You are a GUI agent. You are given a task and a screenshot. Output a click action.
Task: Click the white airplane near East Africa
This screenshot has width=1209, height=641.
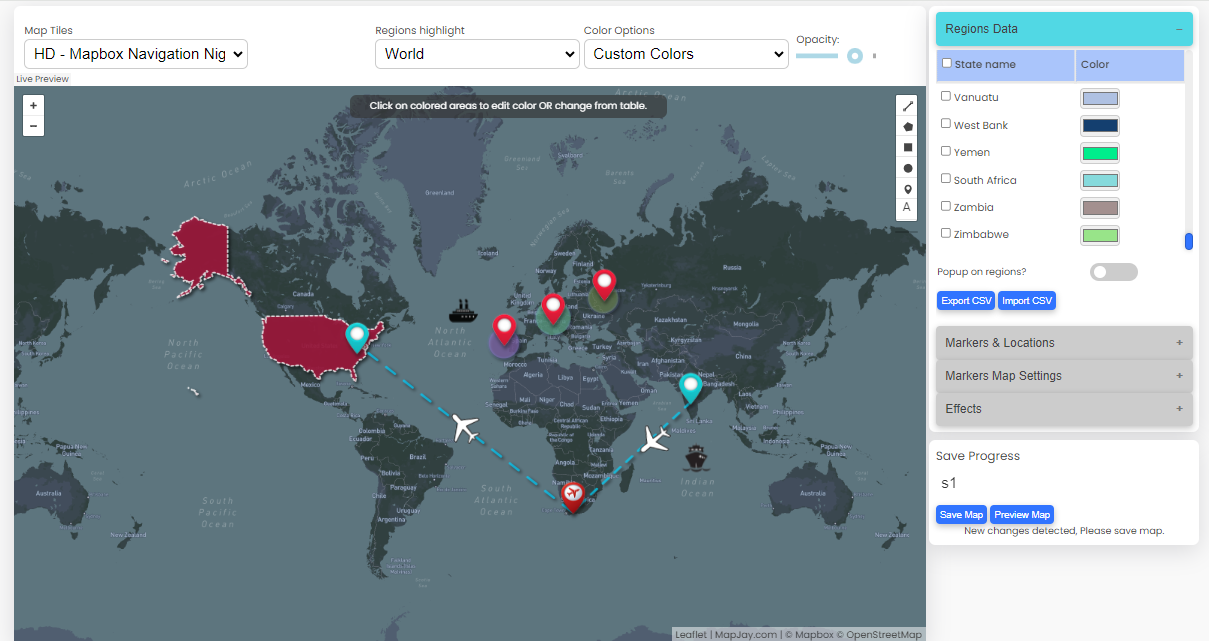[655, 438]
